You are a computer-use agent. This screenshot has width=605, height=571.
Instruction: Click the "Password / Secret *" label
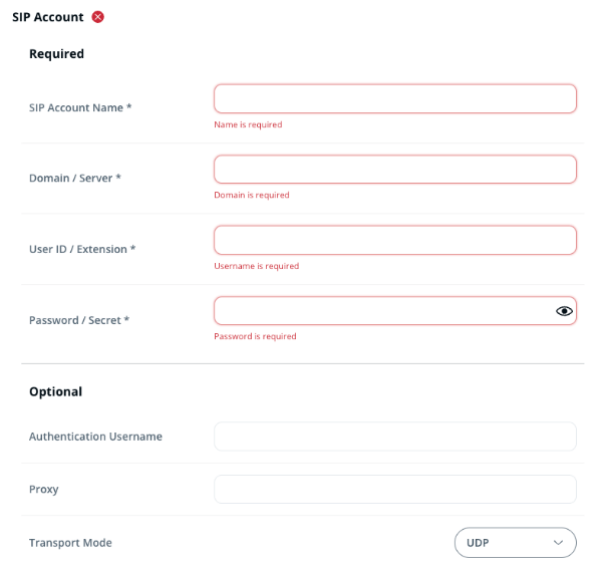79,320
